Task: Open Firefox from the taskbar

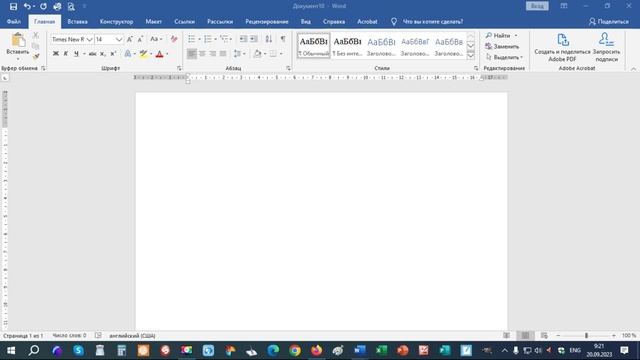Action: click(316, 350)
